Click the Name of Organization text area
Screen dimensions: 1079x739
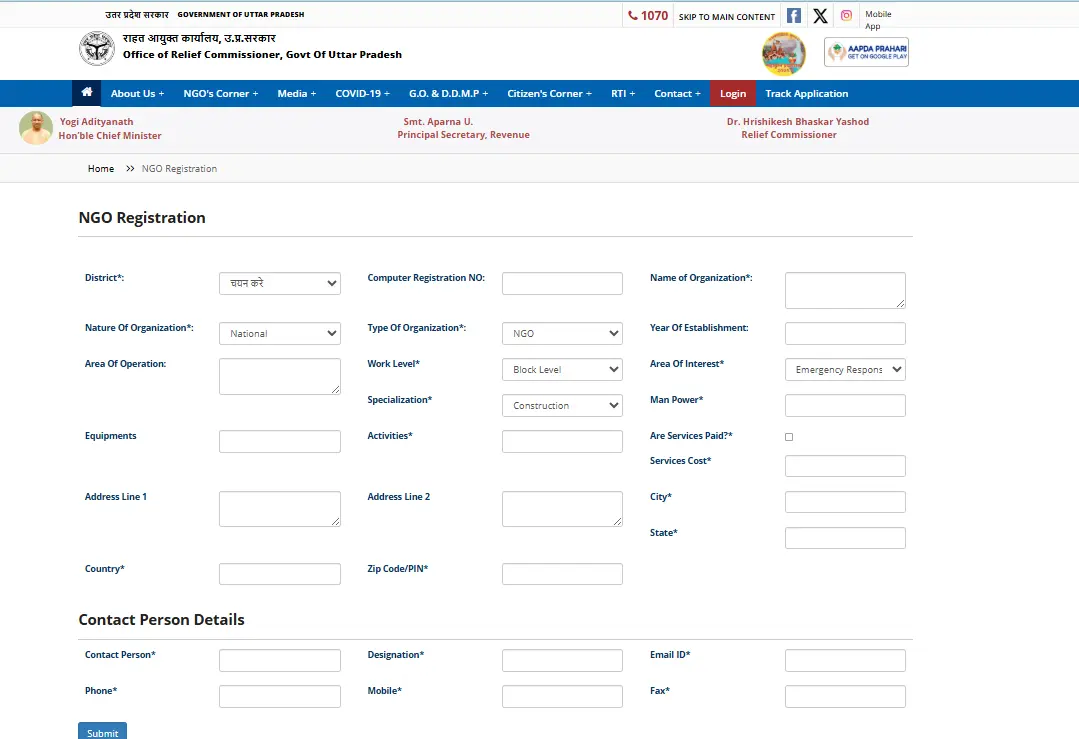[x=845, y=290]
